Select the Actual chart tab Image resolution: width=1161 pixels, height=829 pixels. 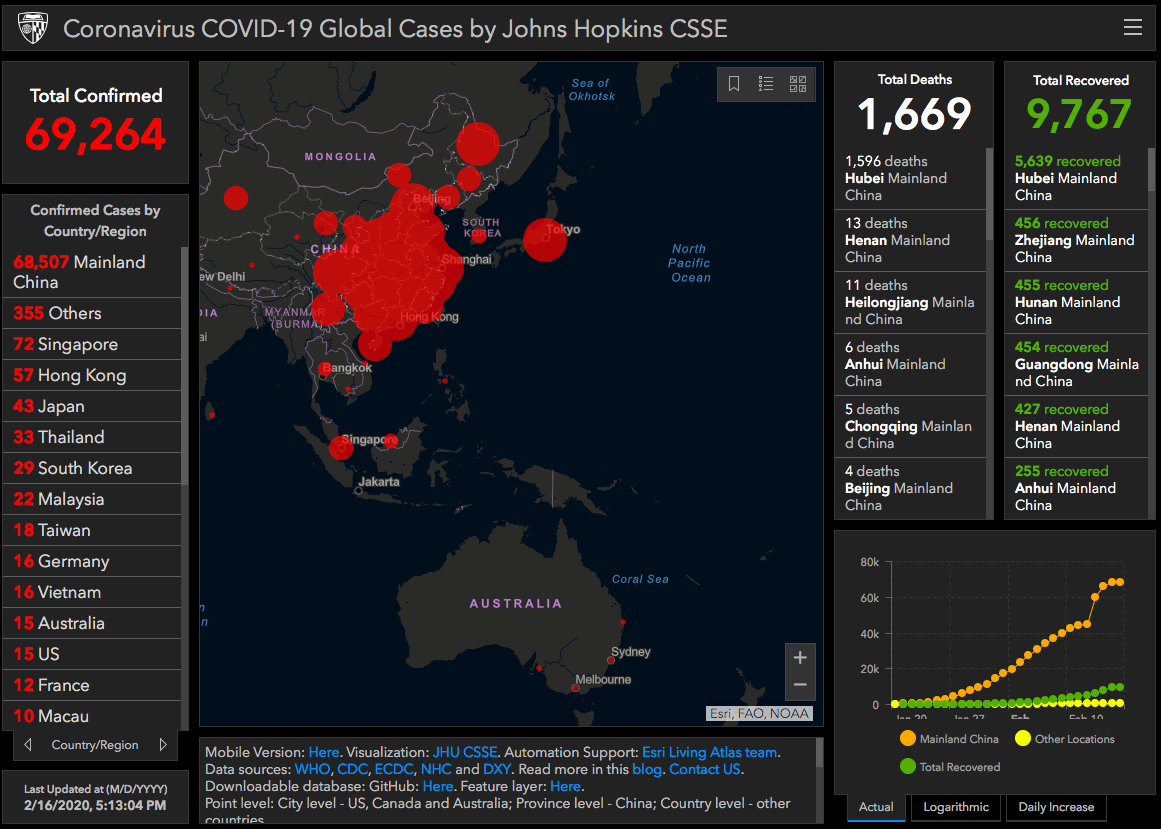[876, 807]
